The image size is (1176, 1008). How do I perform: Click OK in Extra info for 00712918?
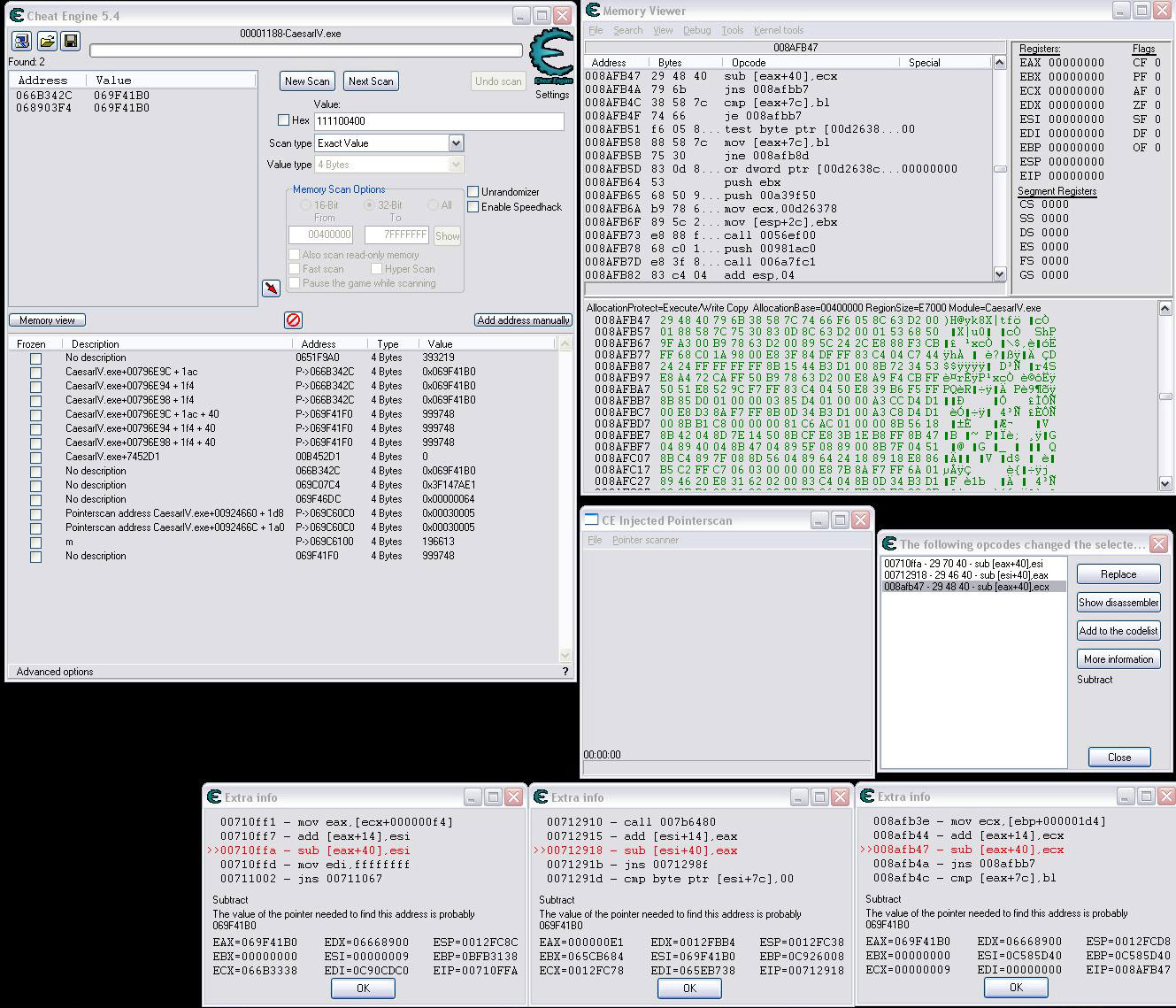(689, 989)
